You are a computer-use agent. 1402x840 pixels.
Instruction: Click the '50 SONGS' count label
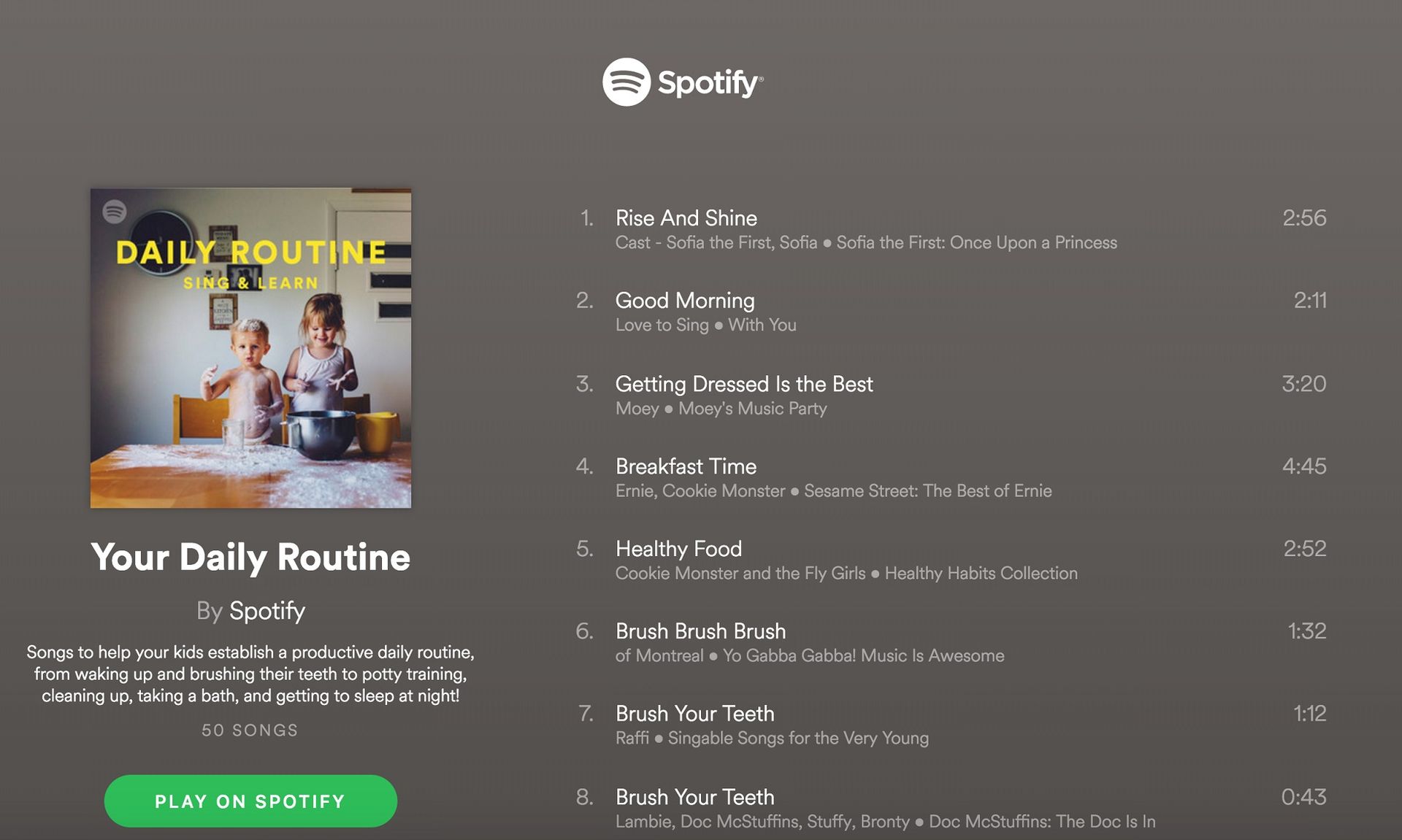pos(250,731)
